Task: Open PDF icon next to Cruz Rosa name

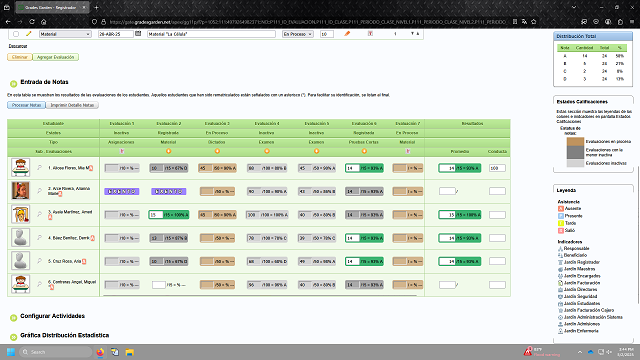Action: pos(84,262)
